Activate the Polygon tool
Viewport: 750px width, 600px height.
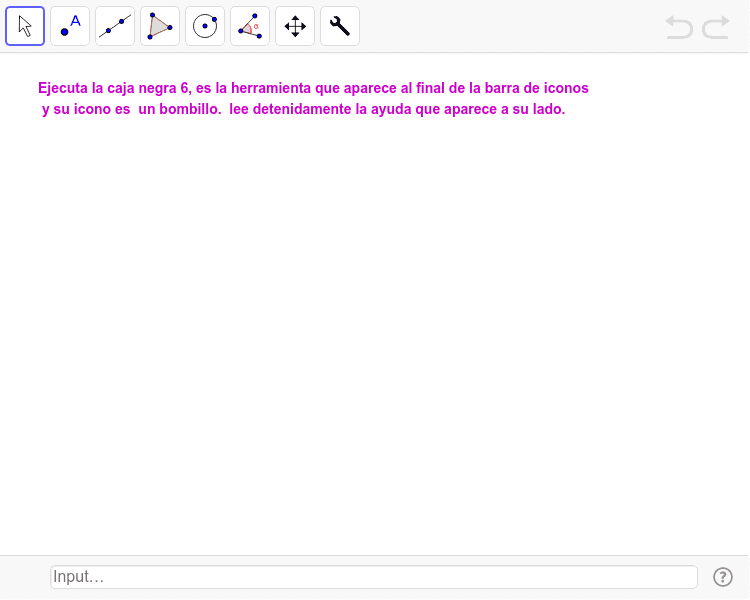(x=160, y=26)
